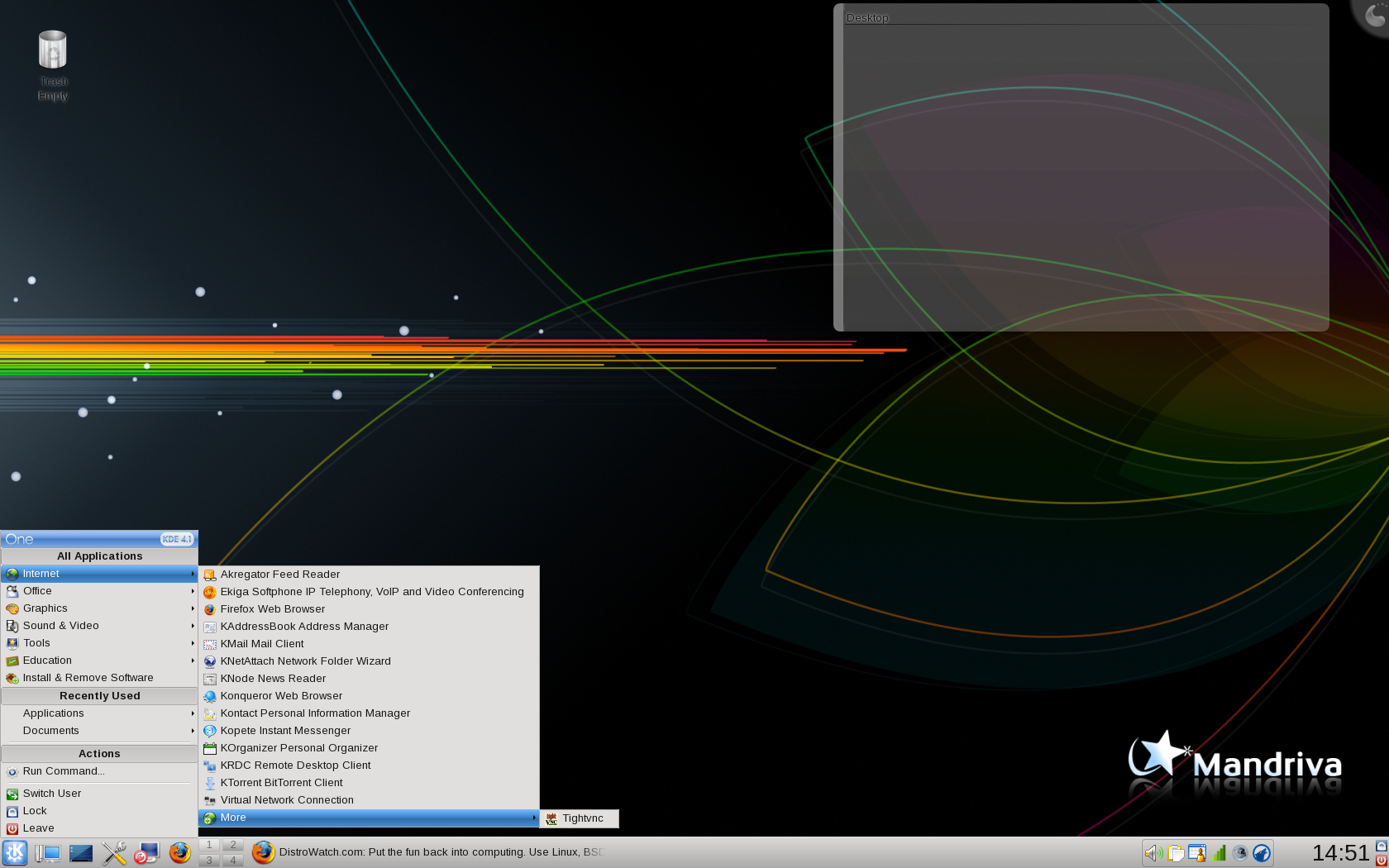Click the Plasma toolbox cashew in corner
This screenshot has width=1389, height=868.
pyautogui.click(x=1376, y=13)
